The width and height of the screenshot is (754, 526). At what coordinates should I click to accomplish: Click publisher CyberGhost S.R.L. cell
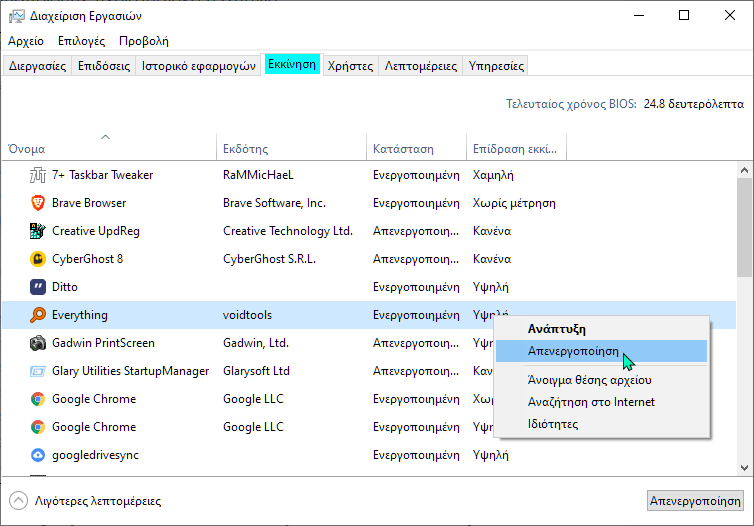269,259
